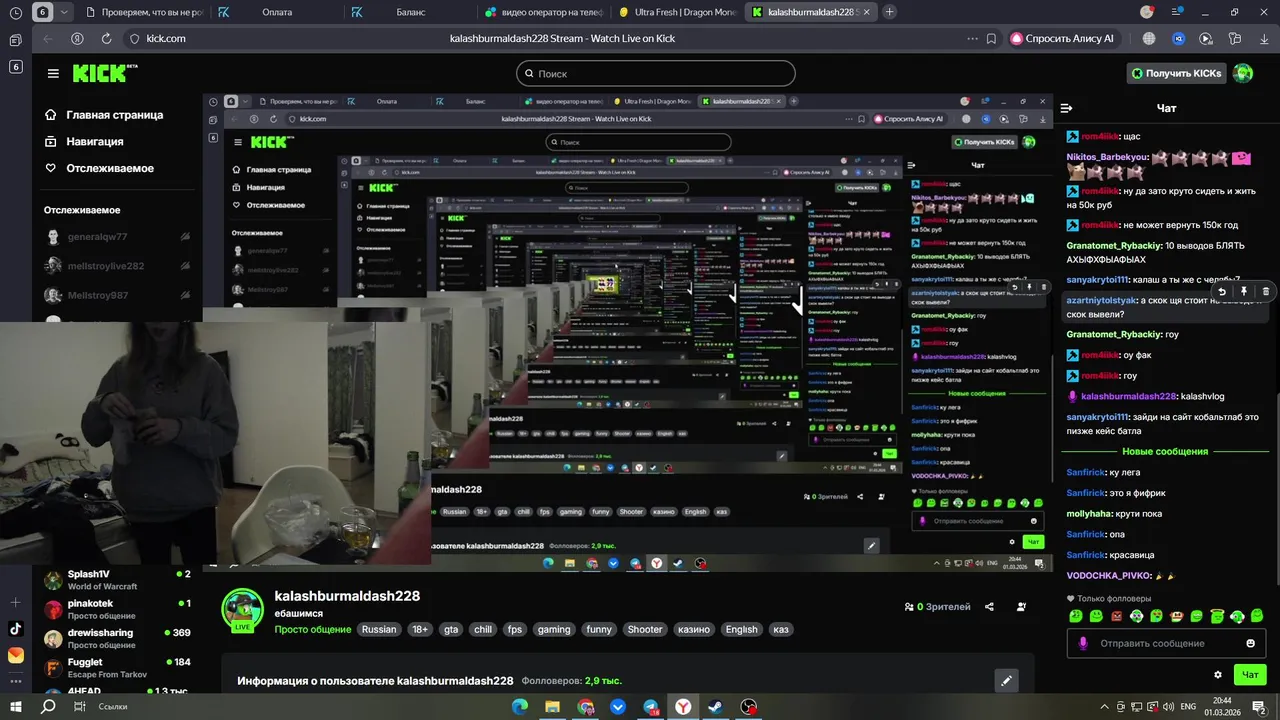The width and height of the screenshot is (1280, 720).
Task: Open Steam from taskbar
Action: click(x=716, y=706)
